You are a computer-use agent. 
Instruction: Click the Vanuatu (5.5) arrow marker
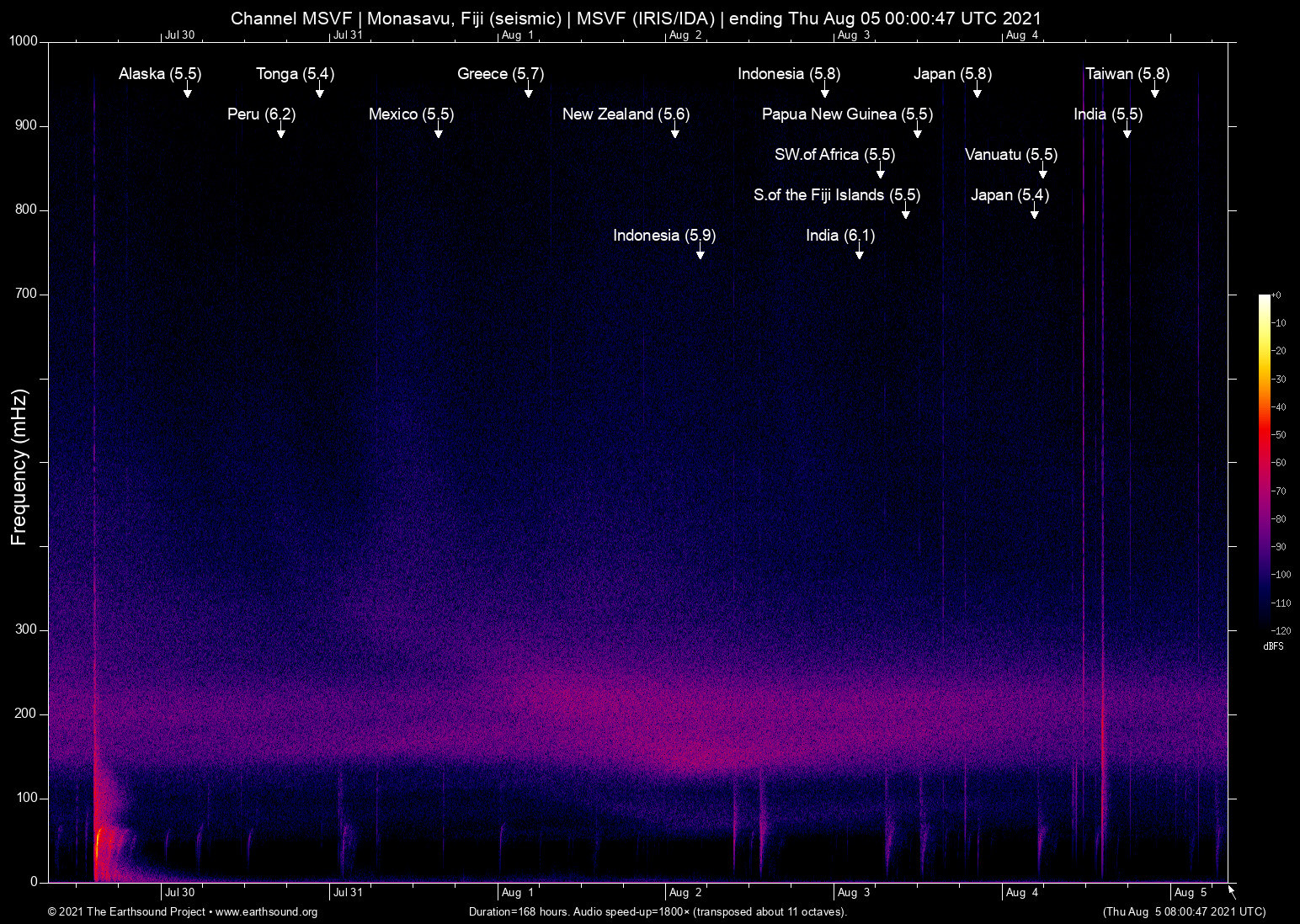point(1043,171)
